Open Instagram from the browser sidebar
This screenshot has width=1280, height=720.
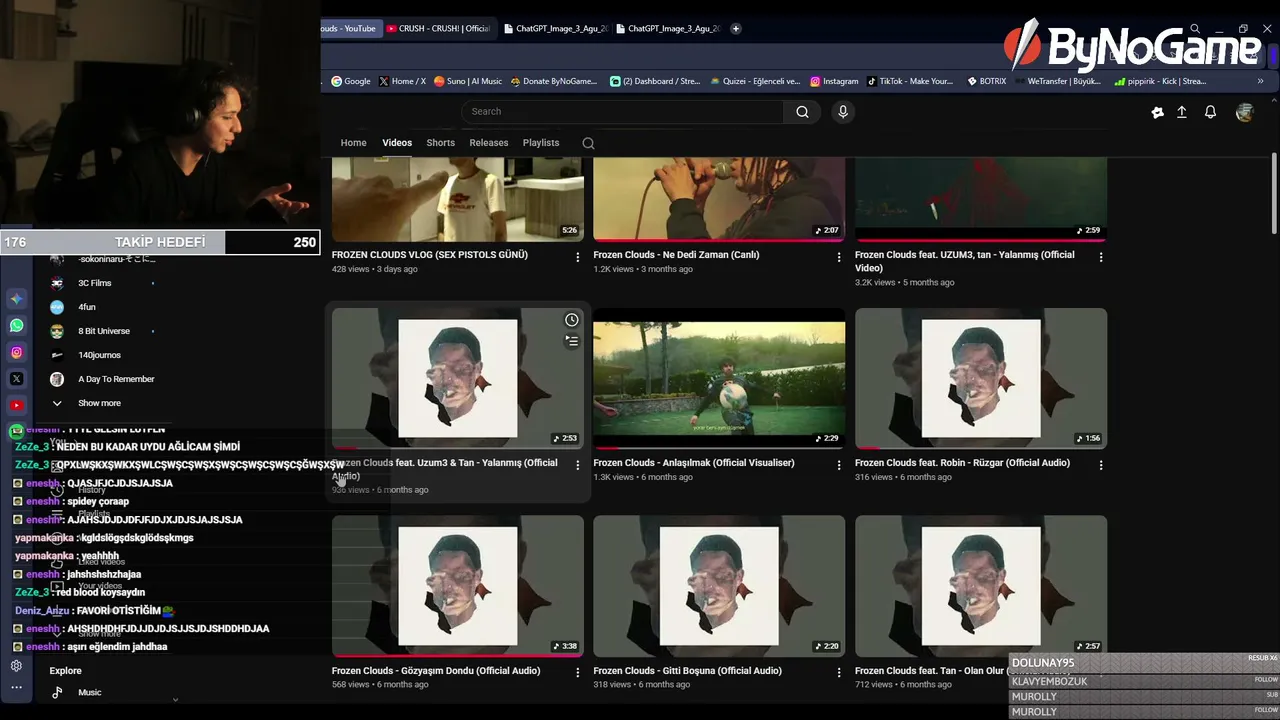tap(17, 352)
